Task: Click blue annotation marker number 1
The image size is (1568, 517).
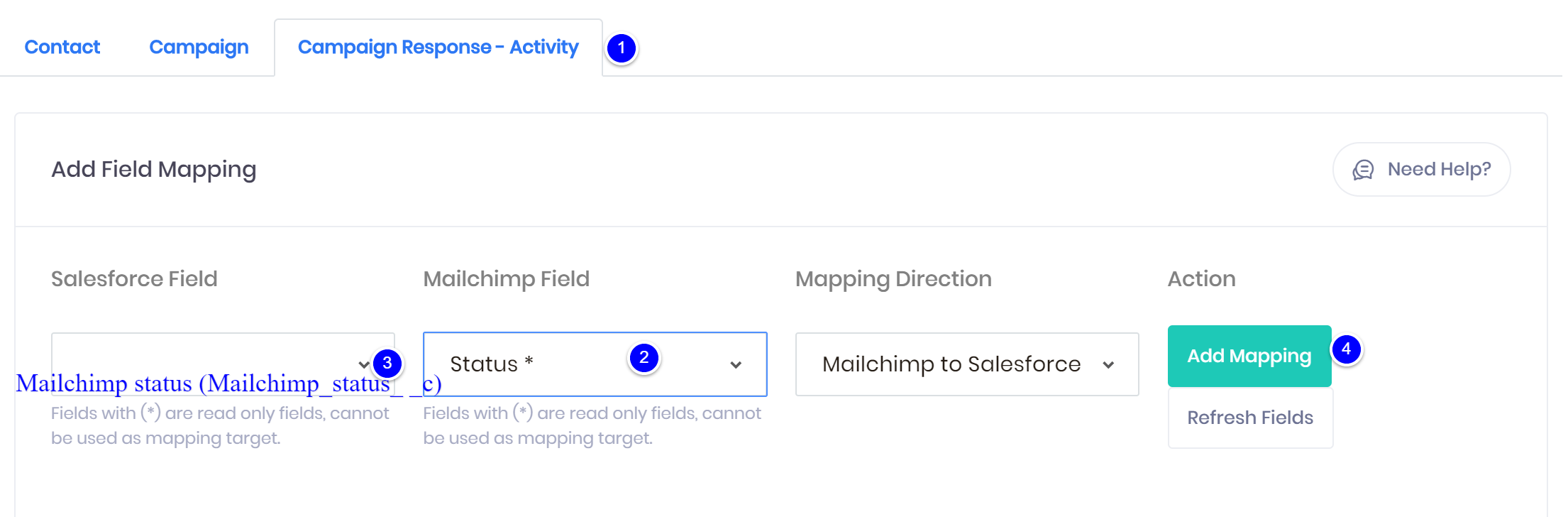Action: point(622,48)
